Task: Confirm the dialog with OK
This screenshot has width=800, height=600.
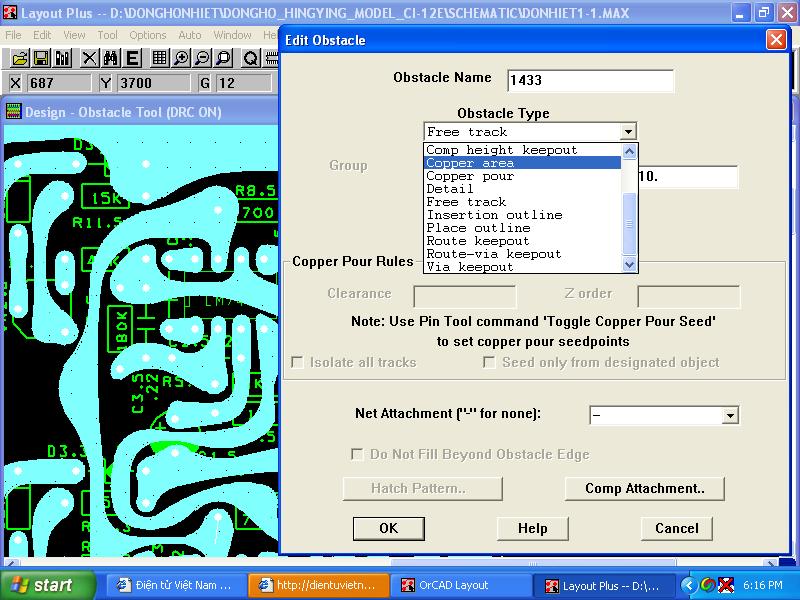Action: [388, 529]
